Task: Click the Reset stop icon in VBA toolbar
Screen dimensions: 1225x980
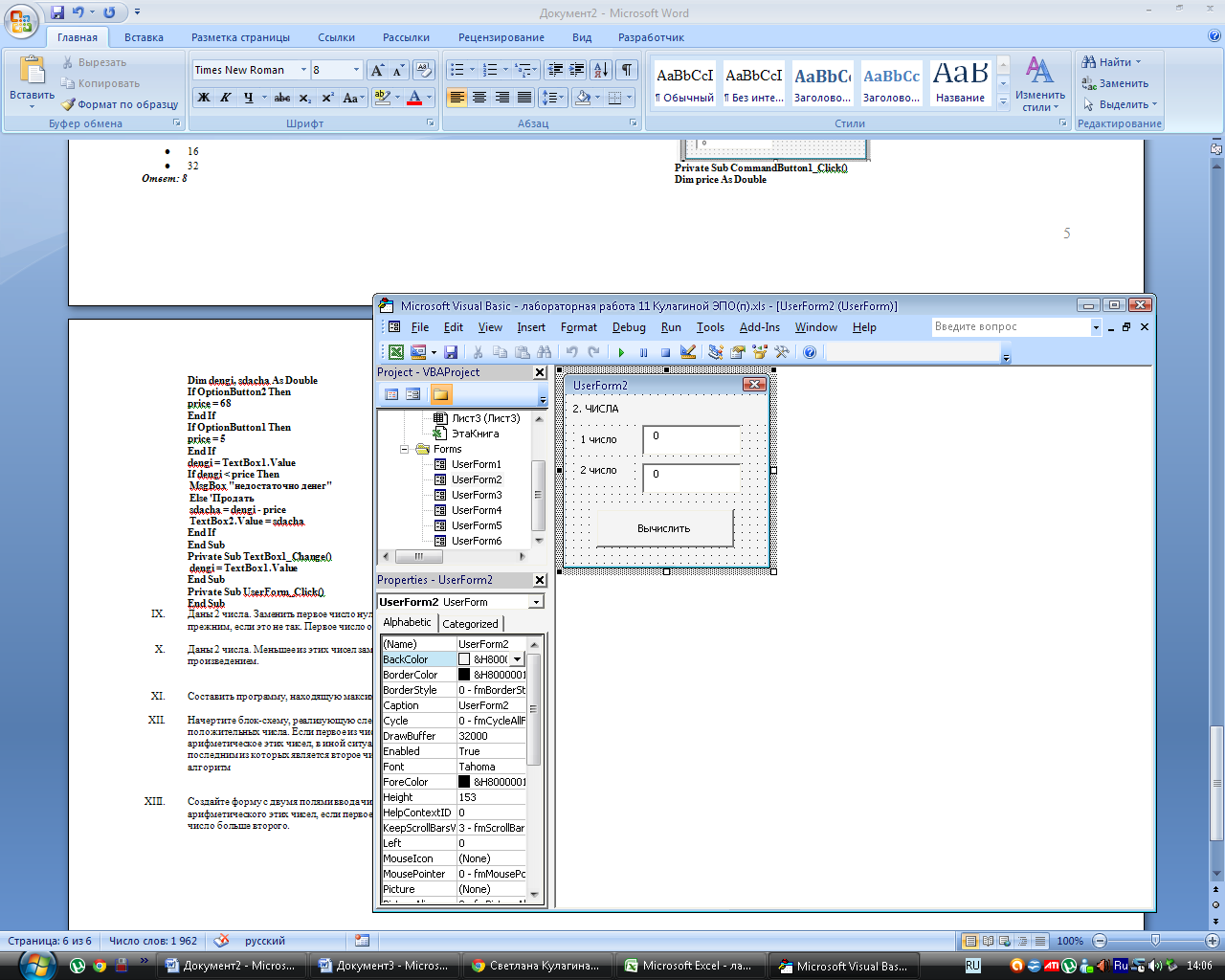Action: pyautogui.click(x=665, y=352)
